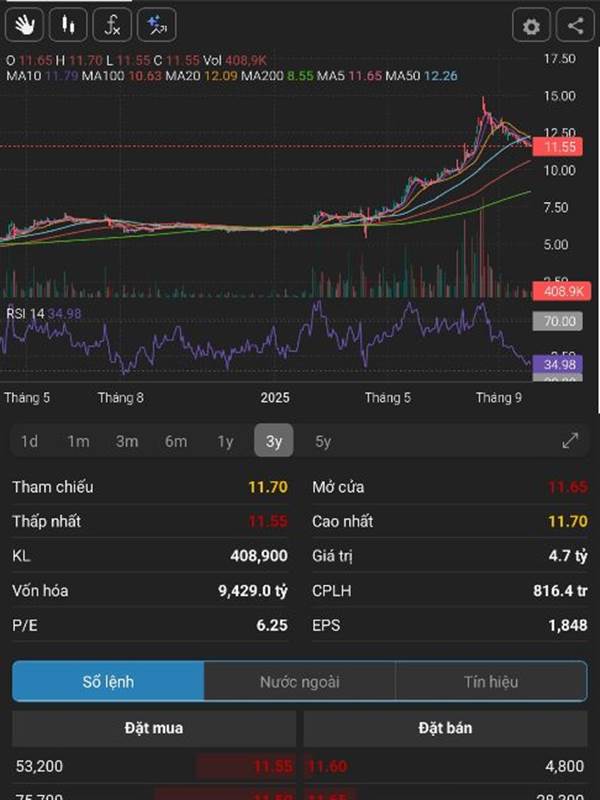Click the Giá trị value 4.7 tỷ

click(x=568, y=556)
